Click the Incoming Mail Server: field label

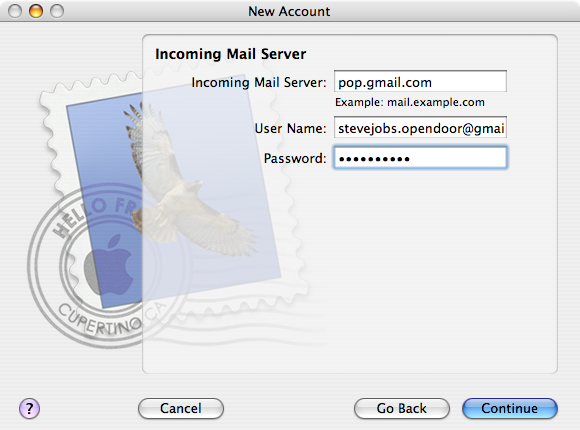tap(259, 83)
